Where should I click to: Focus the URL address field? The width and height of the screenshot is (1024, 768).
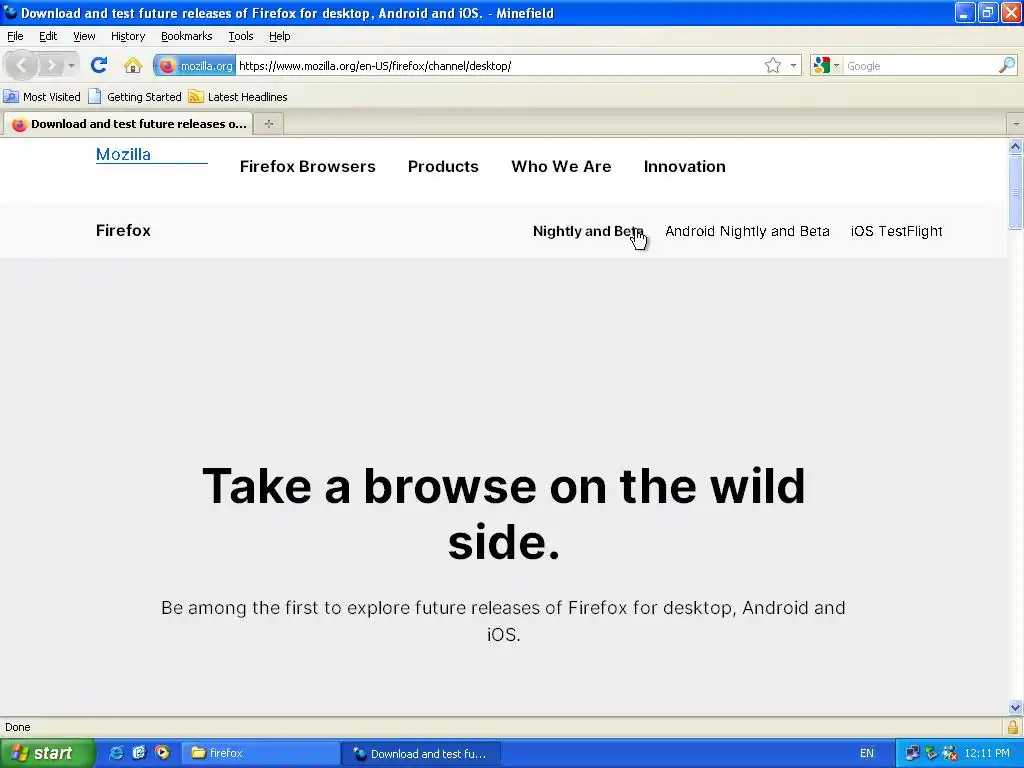click(x=500, y=66)
